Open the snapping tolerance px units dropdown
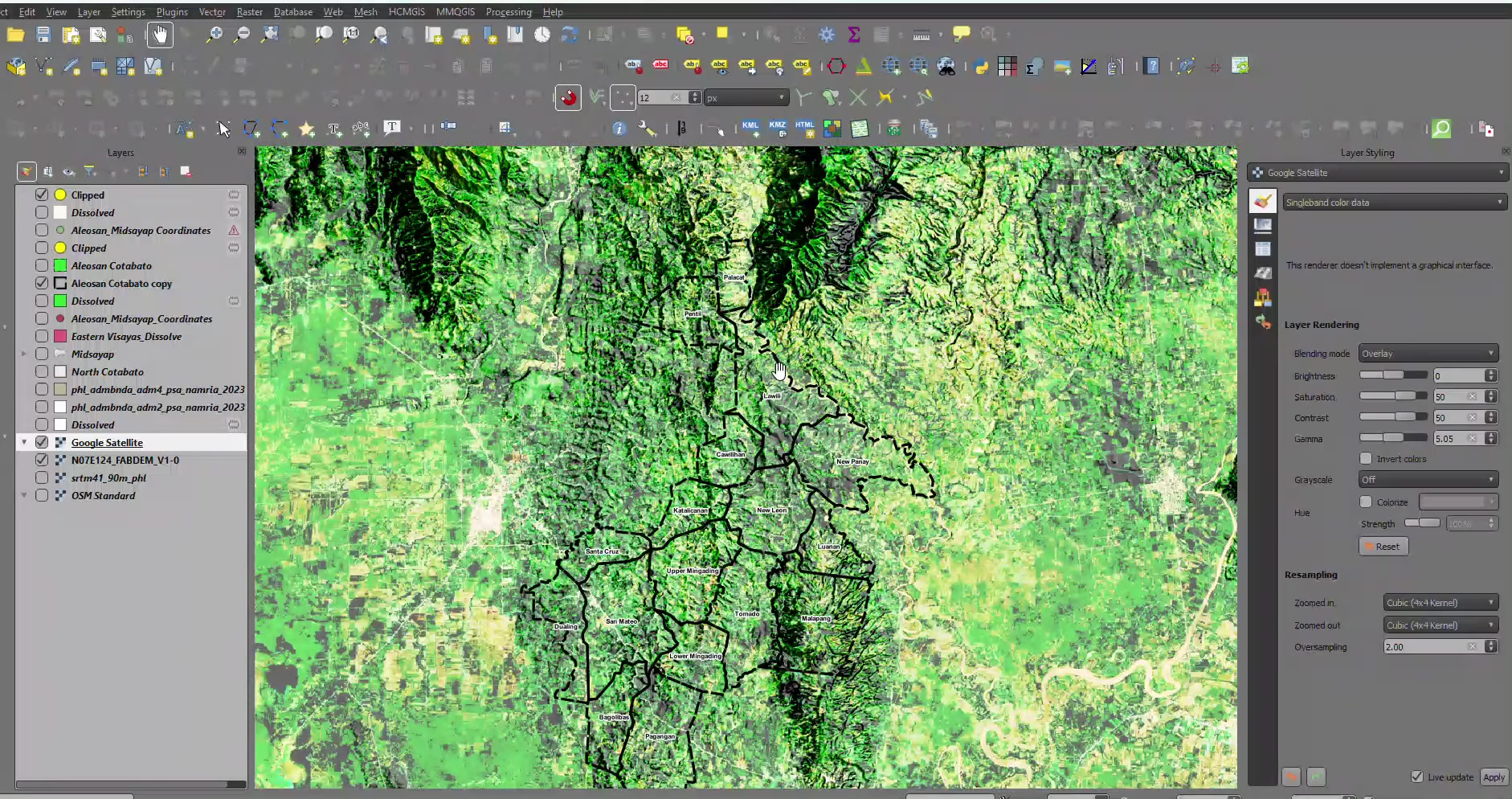 [x=746, y=98]
